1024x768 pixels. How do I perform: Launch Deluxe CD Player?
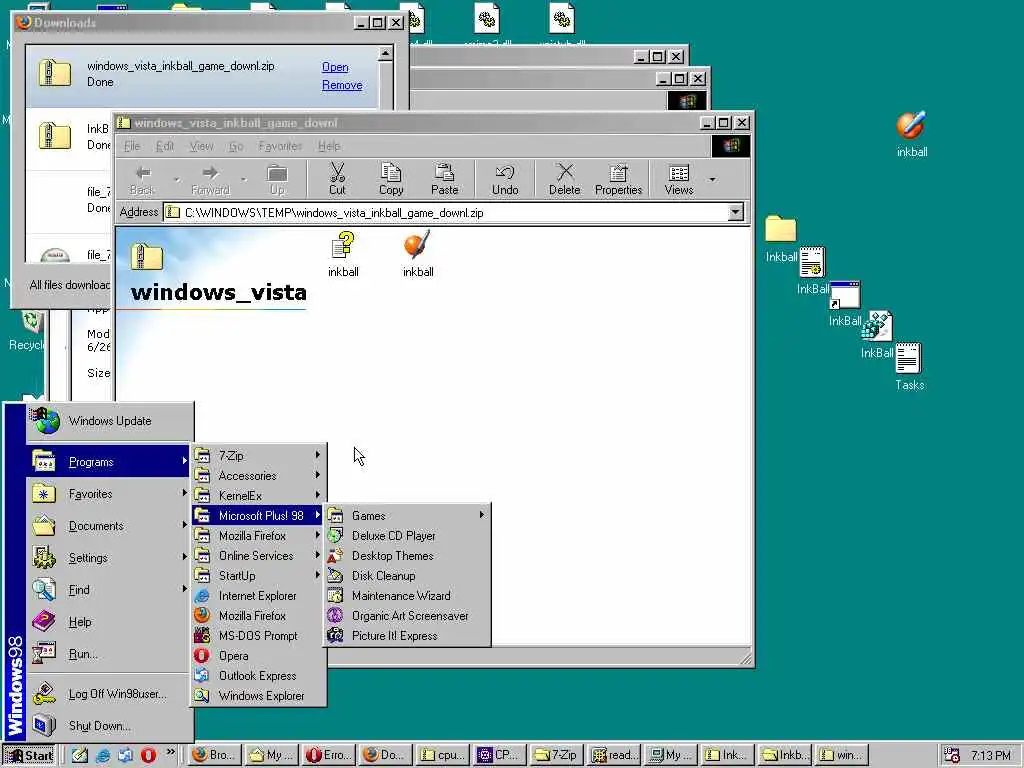pyautogui.click(x=407, y=536)
